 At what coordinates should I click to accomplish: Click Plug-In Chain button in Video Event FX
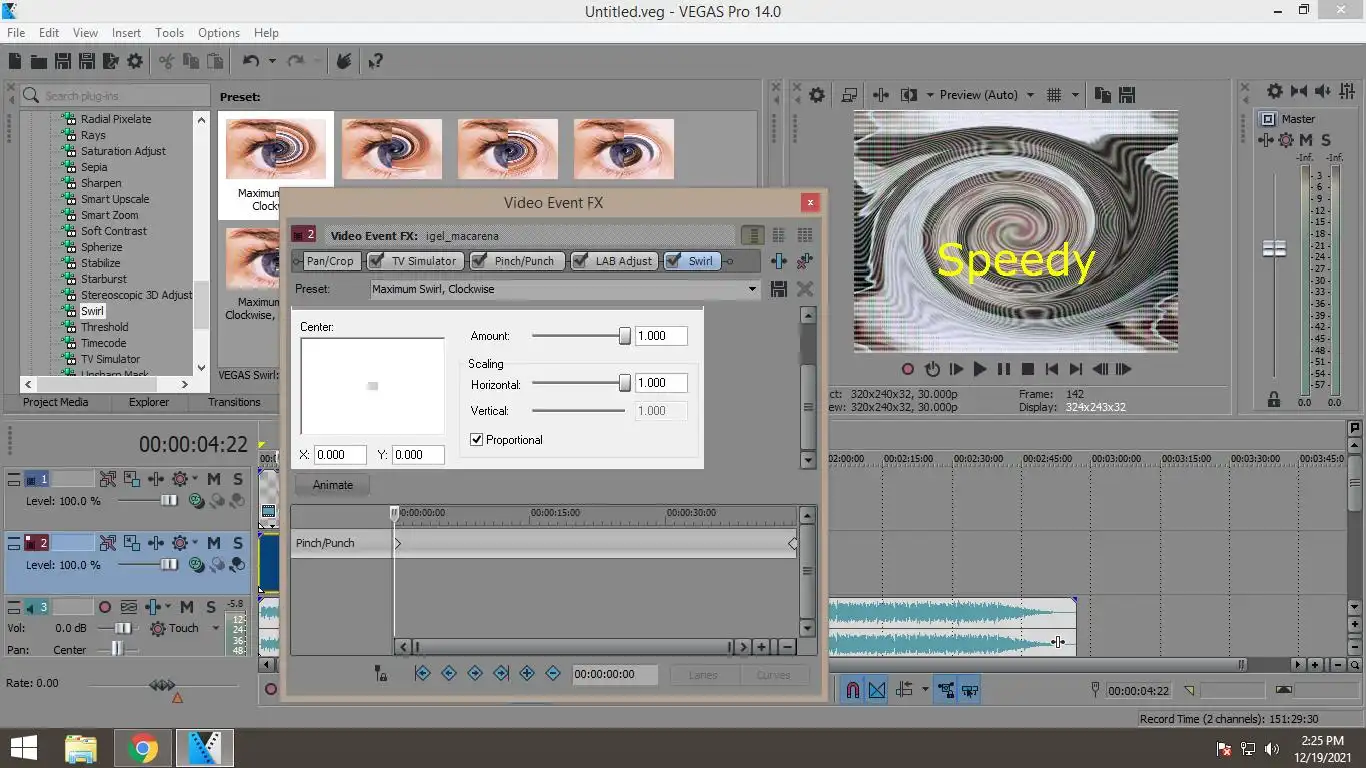point(779,261)
